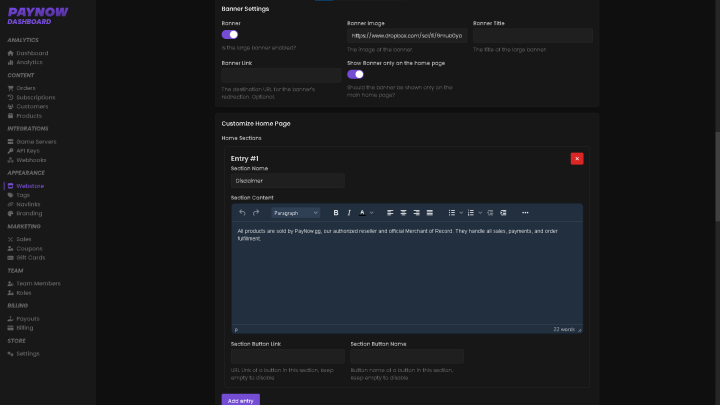
Task: Expand the numbered list style dropdown arrow
Action: (479, 213)
